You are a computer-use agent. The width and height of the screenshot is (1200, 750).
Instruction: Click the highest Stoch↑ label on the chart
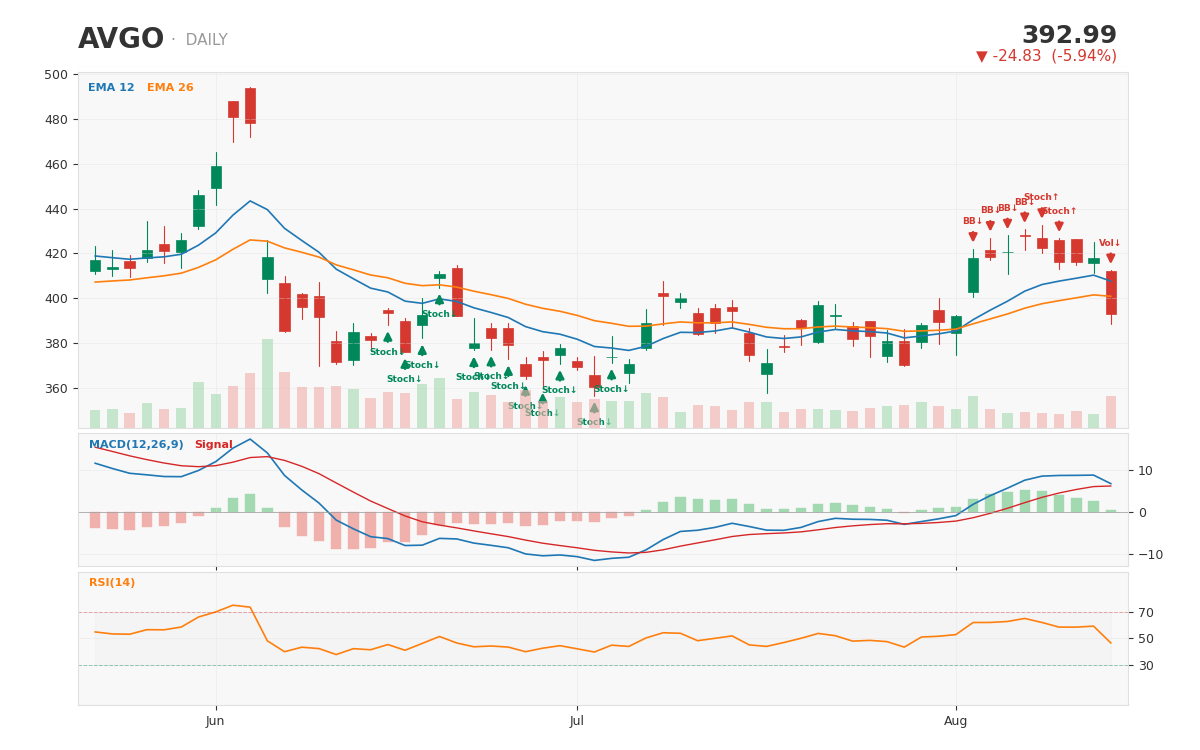pos(1041,197)
